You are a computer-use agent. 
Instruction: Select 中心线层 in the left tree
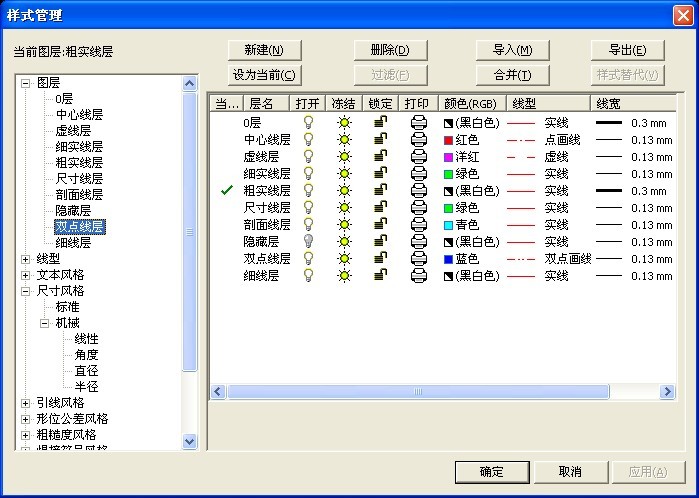(x=79, y=115)
